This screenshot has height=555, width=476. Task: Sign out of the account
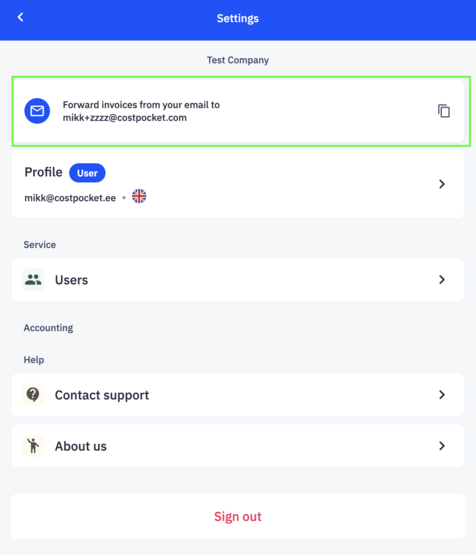click(x=238, y=516)
